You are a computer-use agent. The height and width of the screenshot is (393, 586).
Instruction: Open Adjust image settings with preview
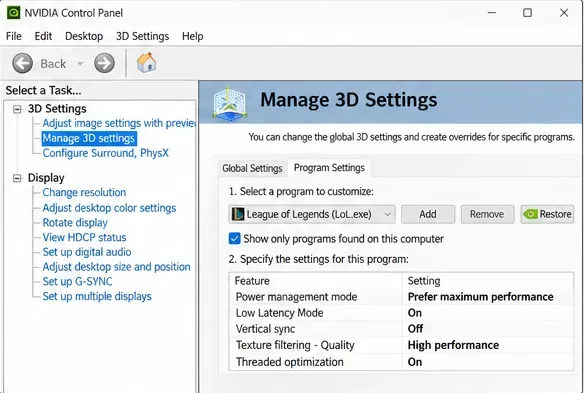tap(119, 123)
